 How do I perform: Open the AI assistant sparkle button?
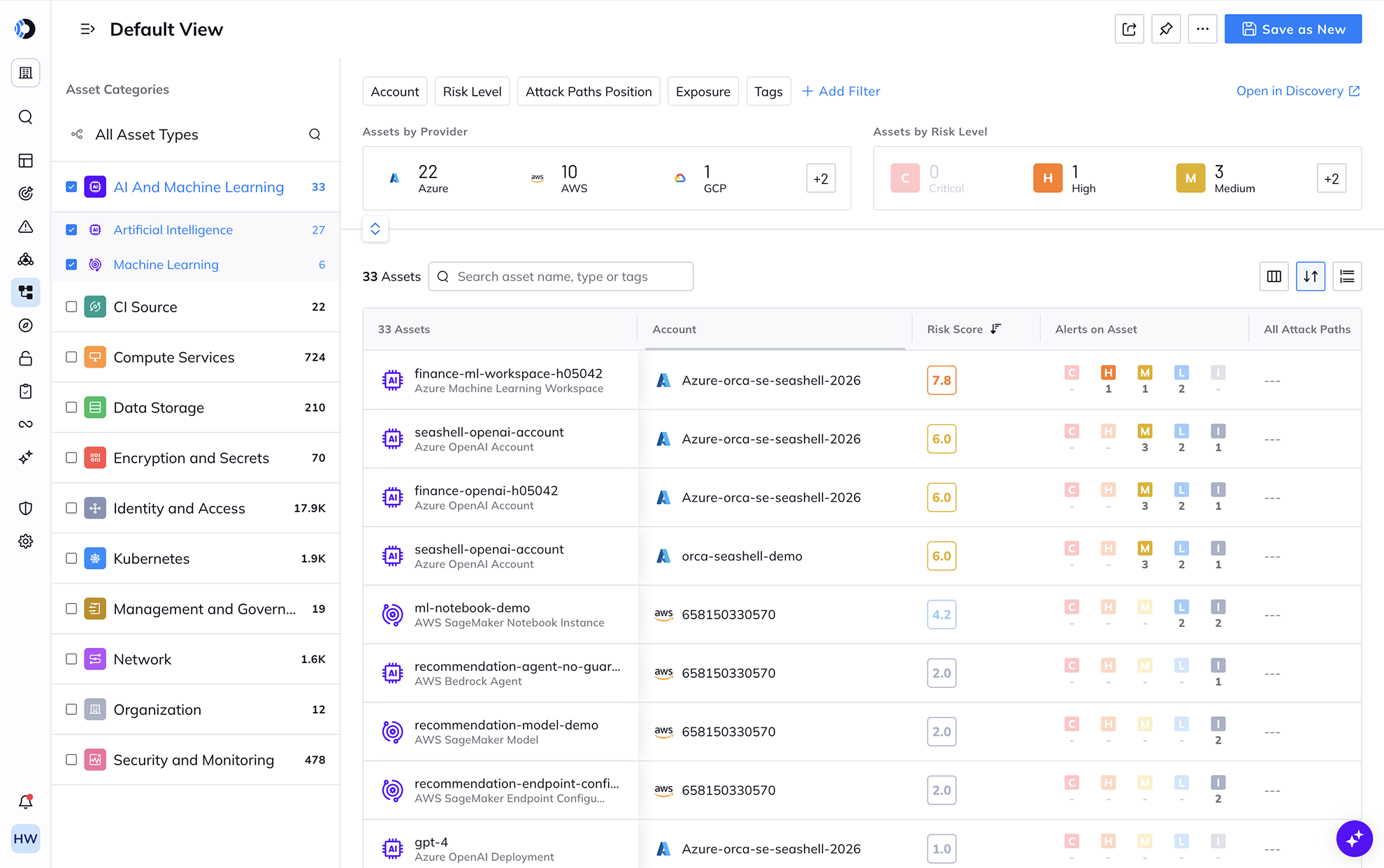[x=1354, y=838]
